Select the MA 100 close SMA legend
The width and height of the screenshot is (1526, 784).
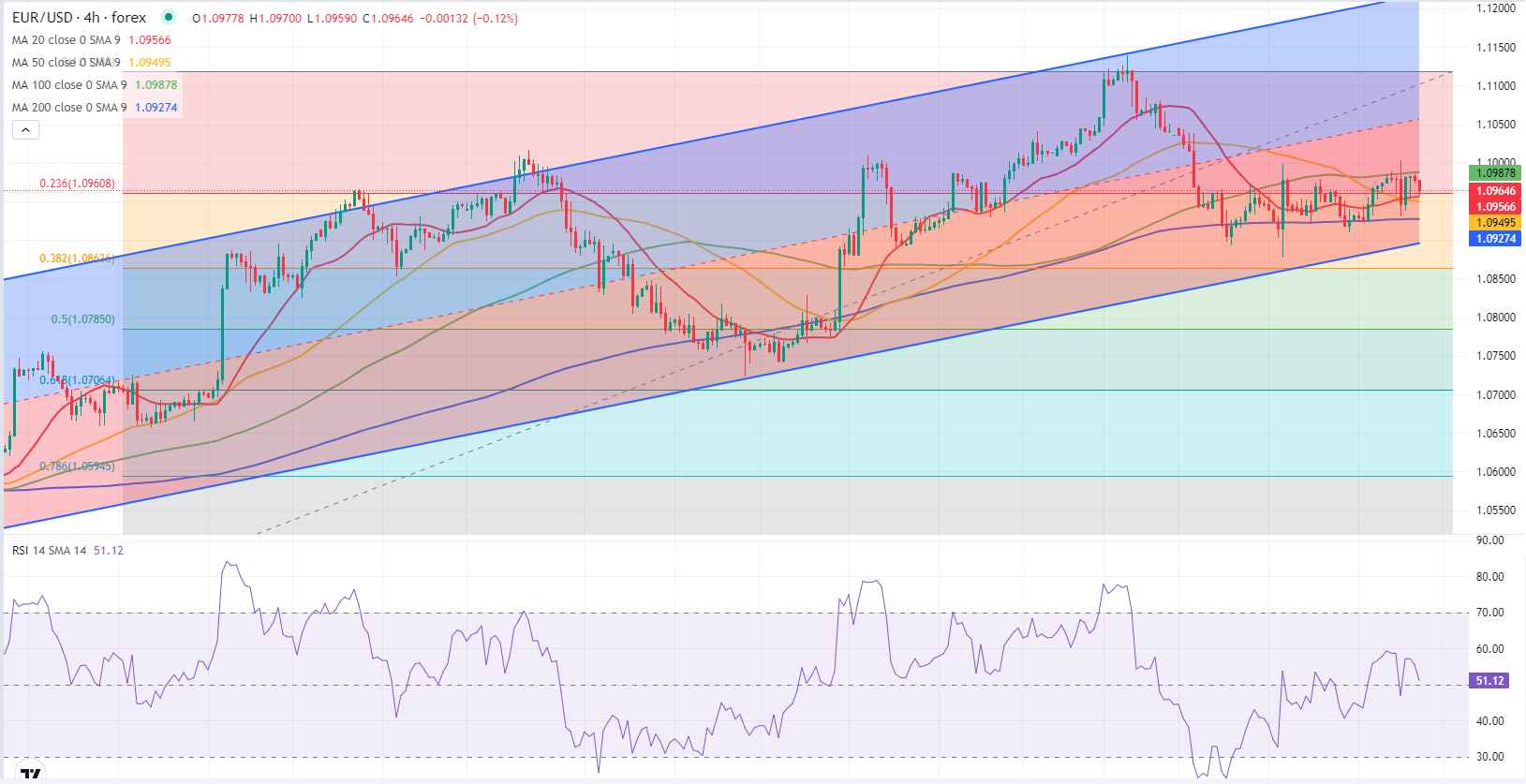pyautogui.click(x=69, y=85)
